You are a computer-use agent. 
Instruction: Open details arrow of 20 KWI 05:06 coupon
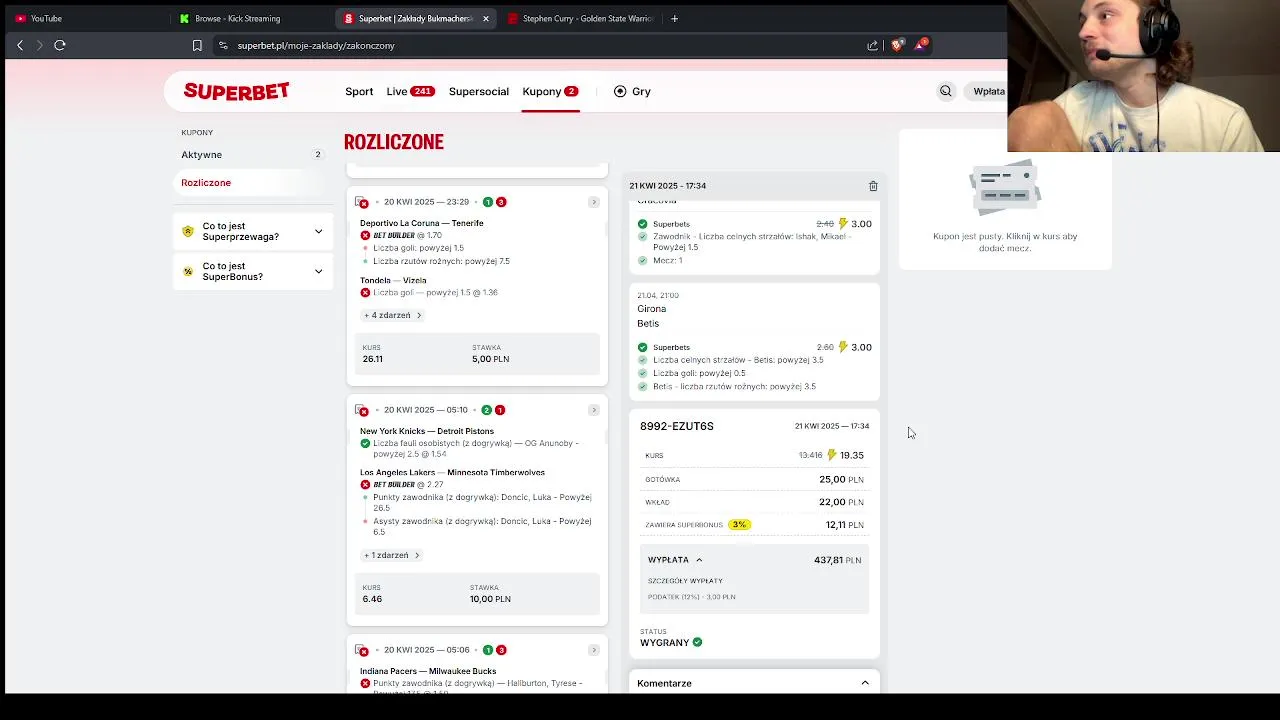(593, 650)
